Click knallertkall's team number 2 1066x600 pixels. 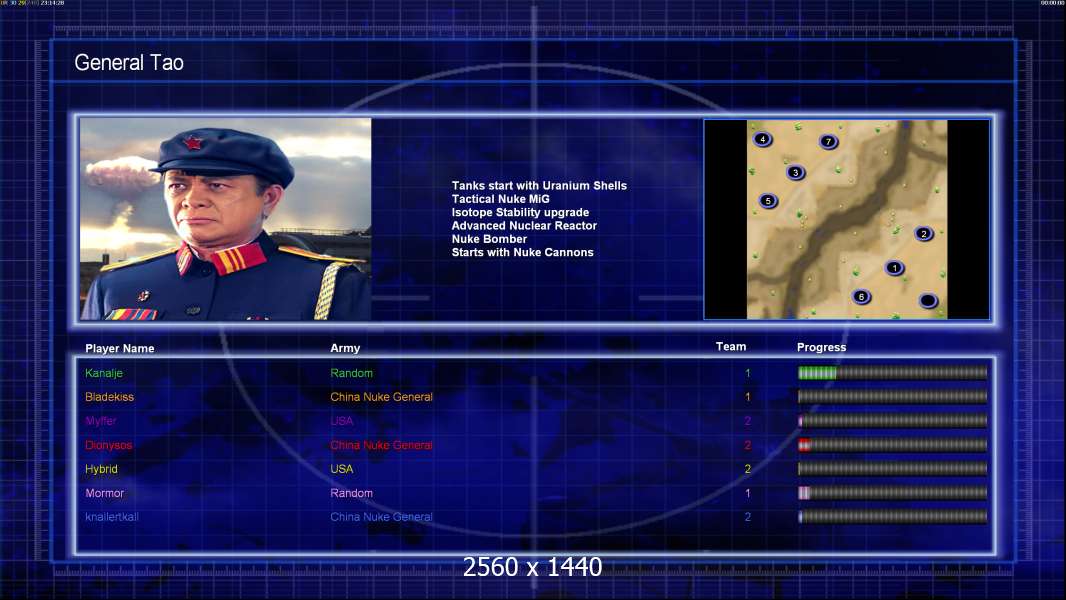coord(748,517)
